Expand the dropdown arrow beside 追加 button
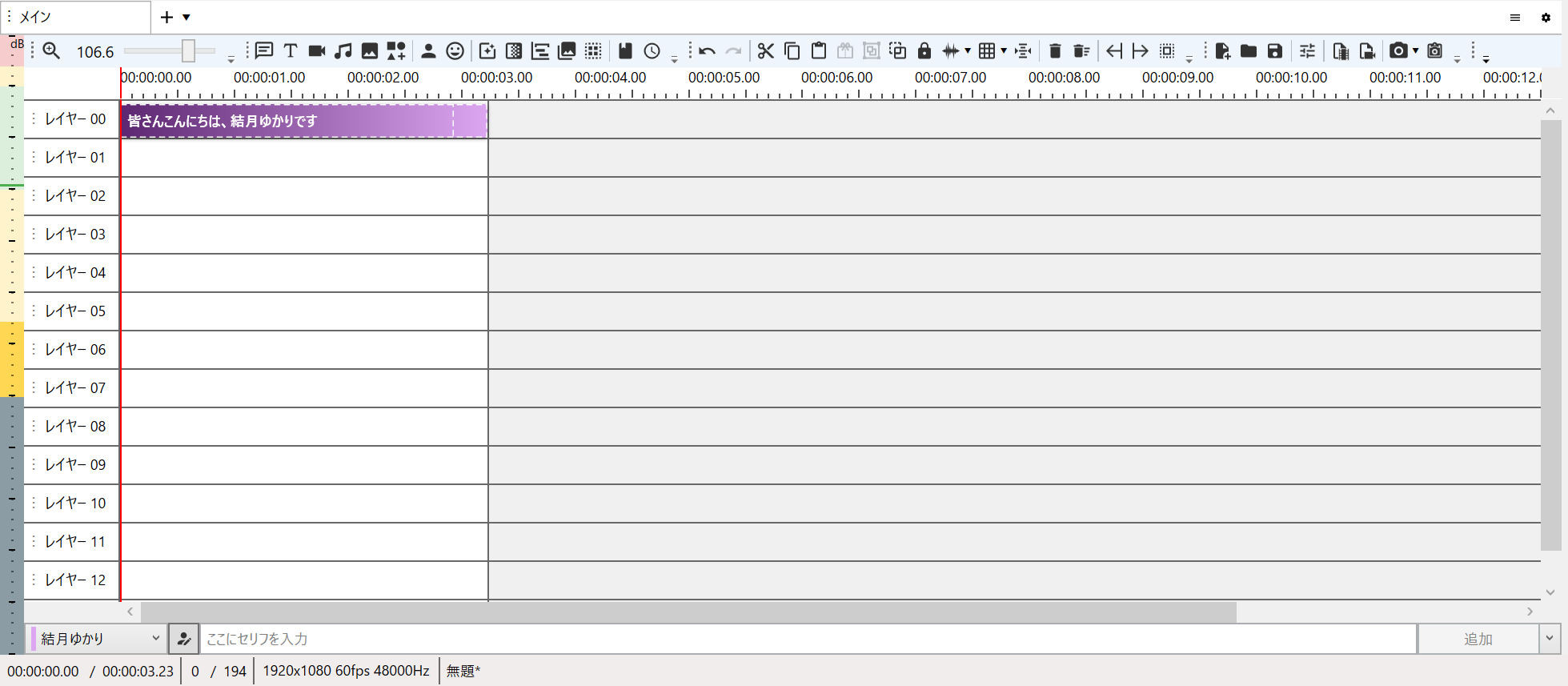 pos(1550,639)
